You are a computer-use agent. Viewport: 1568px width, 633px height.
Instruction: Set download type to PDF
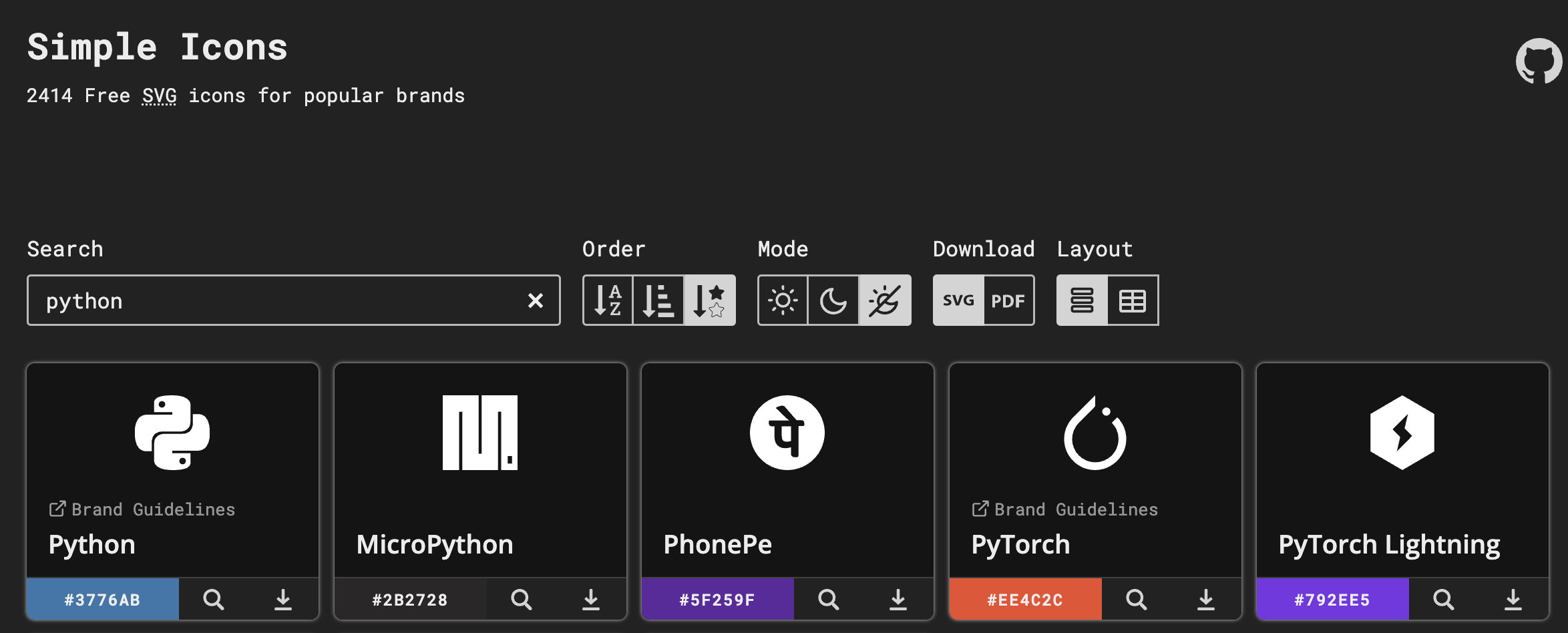click(x=1008, y=300)
